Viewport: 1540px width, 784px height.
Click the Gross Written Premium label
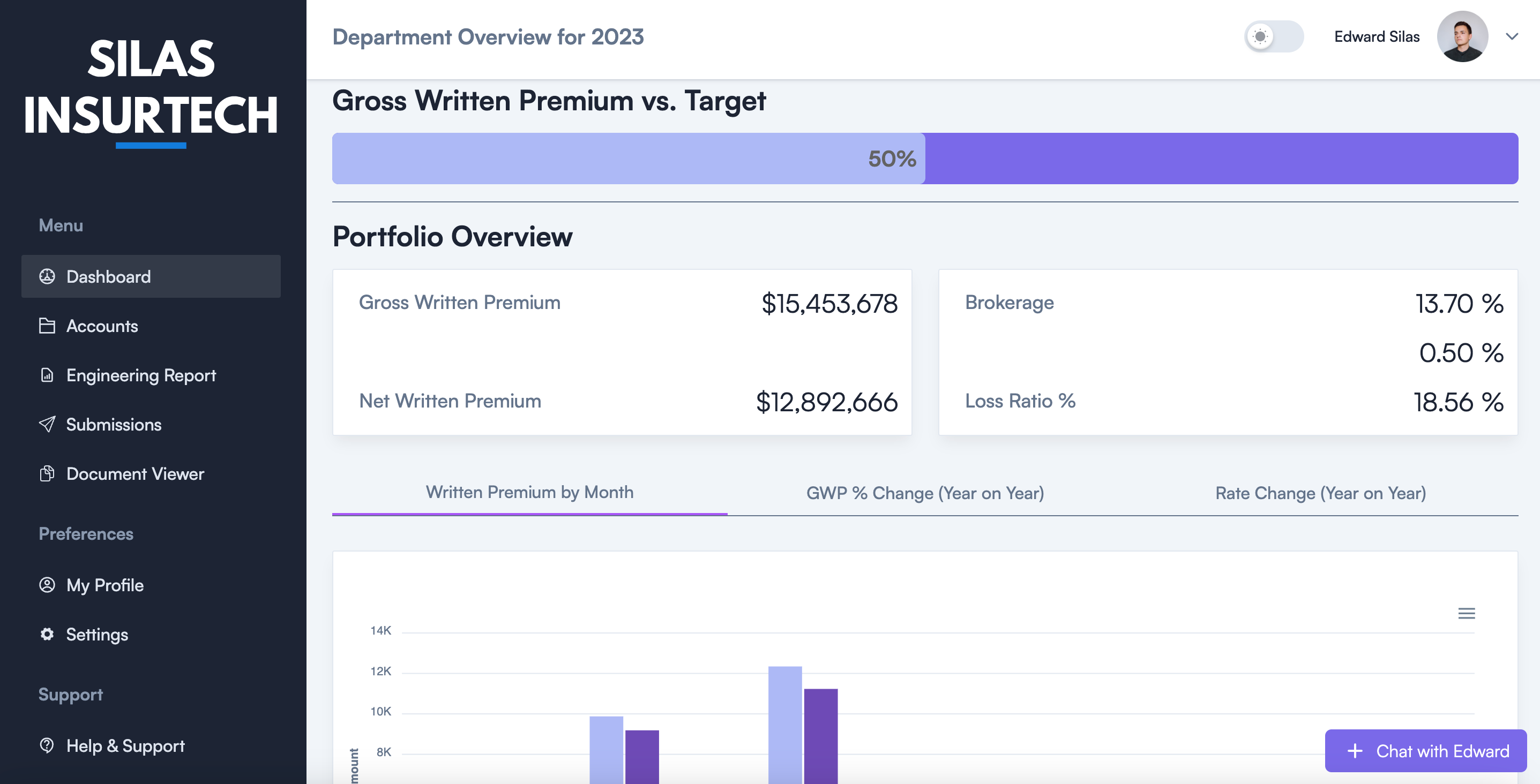point(459,303)
